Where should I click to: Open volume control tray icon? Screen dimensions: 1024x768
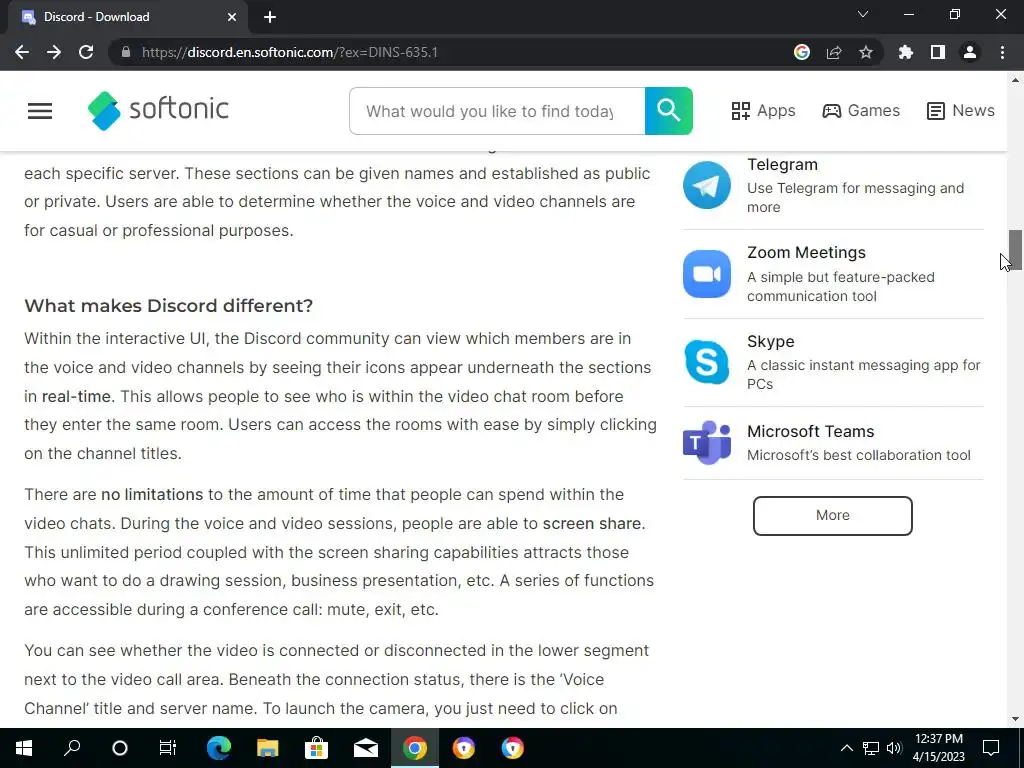(894, 748)
